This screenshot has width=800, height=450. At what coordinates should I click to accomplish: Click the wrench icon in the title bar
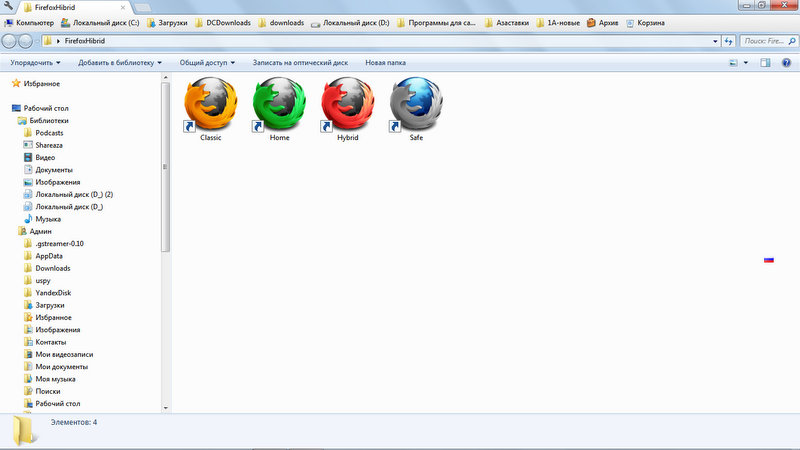(x=9, y=6)
